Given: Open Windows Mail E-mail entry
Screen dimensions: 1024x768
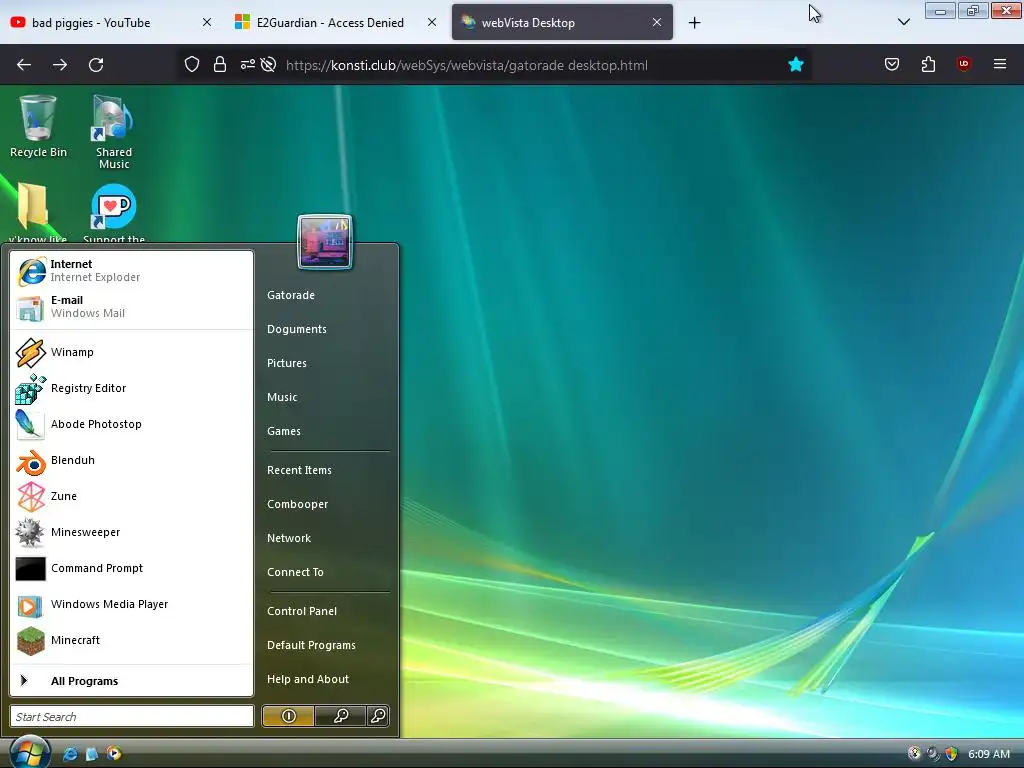Looking at the screenshot, I should coord(131,306).
